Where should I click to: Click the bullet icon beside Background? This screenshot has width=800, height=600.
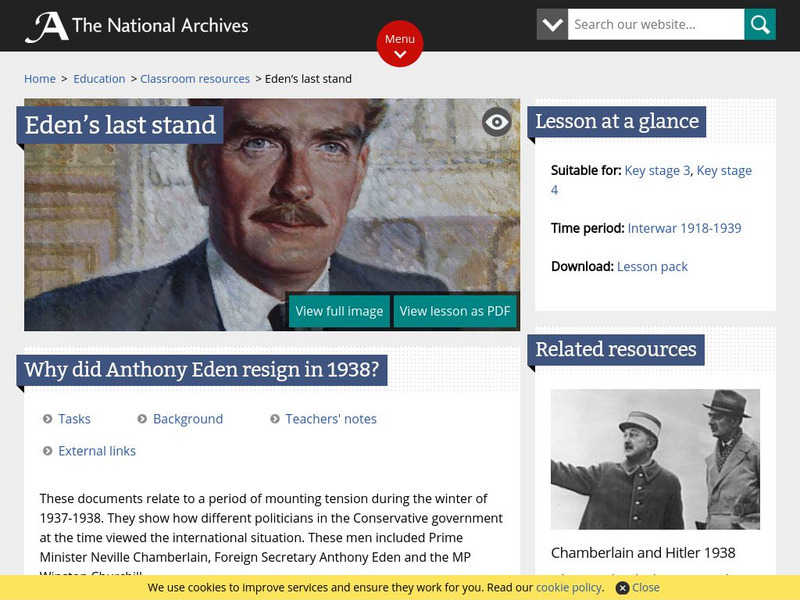(x=142, y=419)
